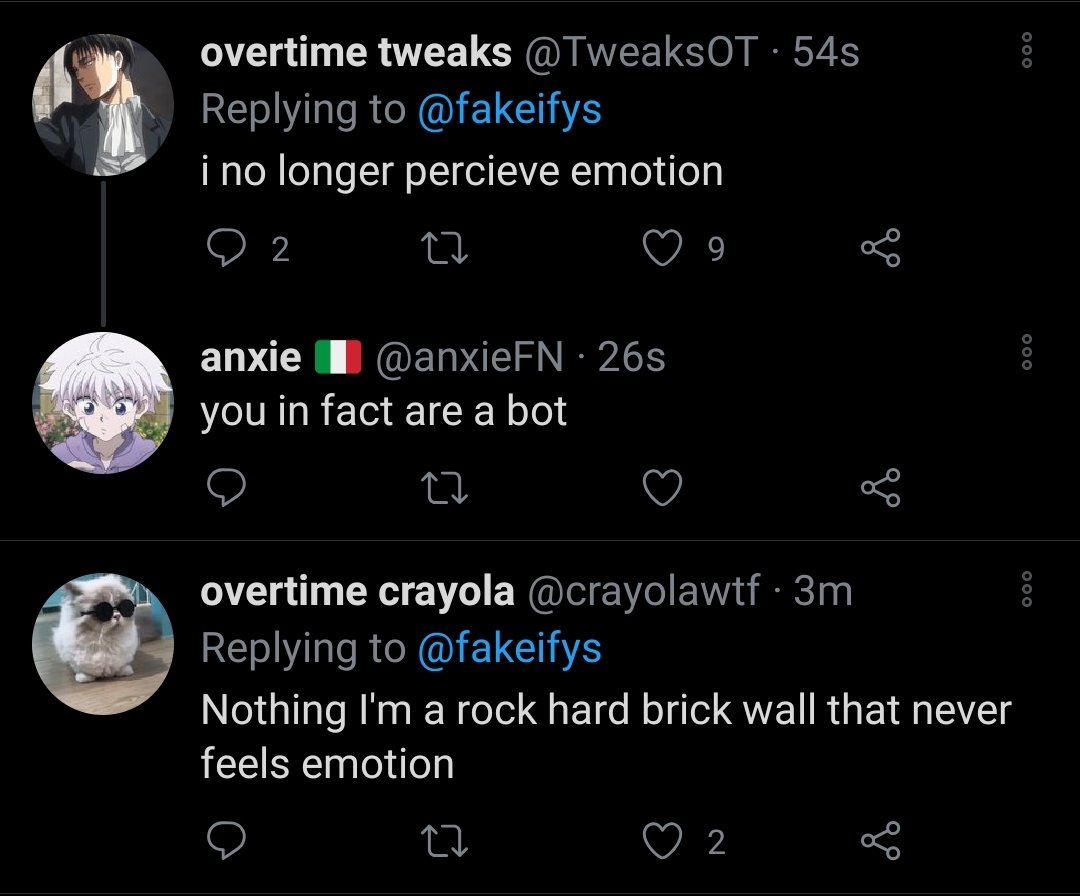The height and width of the screenshot is (896, 1080).
Task: Like anxie's 'you in fact are a bot' tweet
Action: coord(661,487)
